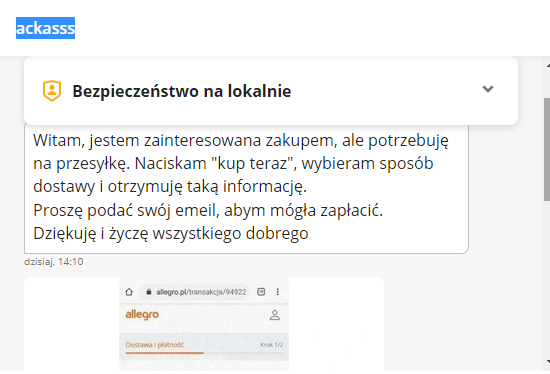Click the message starting with Witam, jestem zainteresowana
The width and height of the screenshot is (550, 374).
pyautogui.click(x=246, y=187)
